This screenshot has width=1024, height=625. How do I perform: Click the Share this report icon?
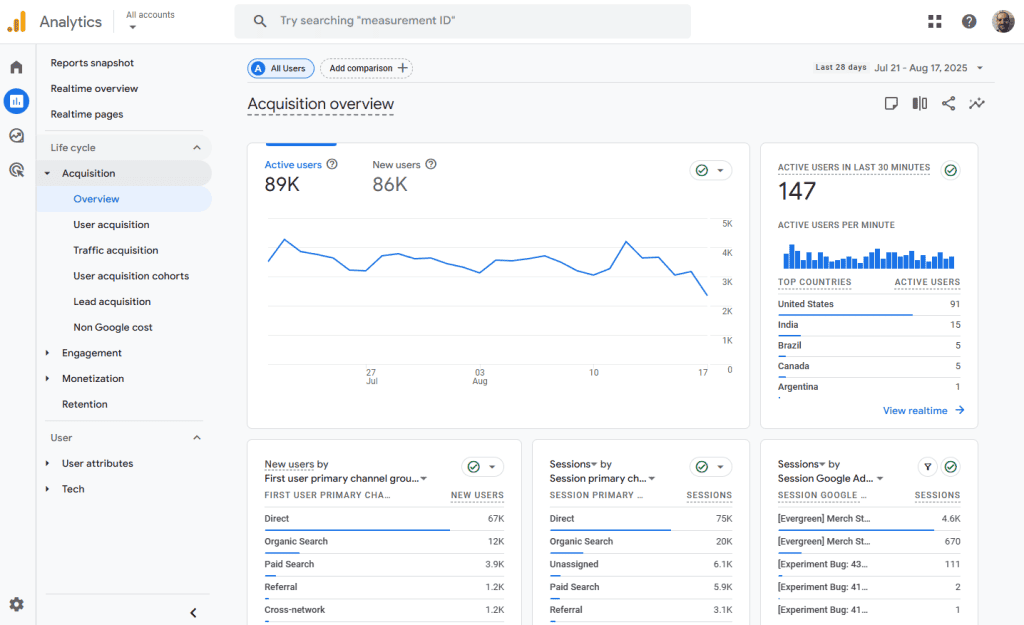tap(948, 104)
